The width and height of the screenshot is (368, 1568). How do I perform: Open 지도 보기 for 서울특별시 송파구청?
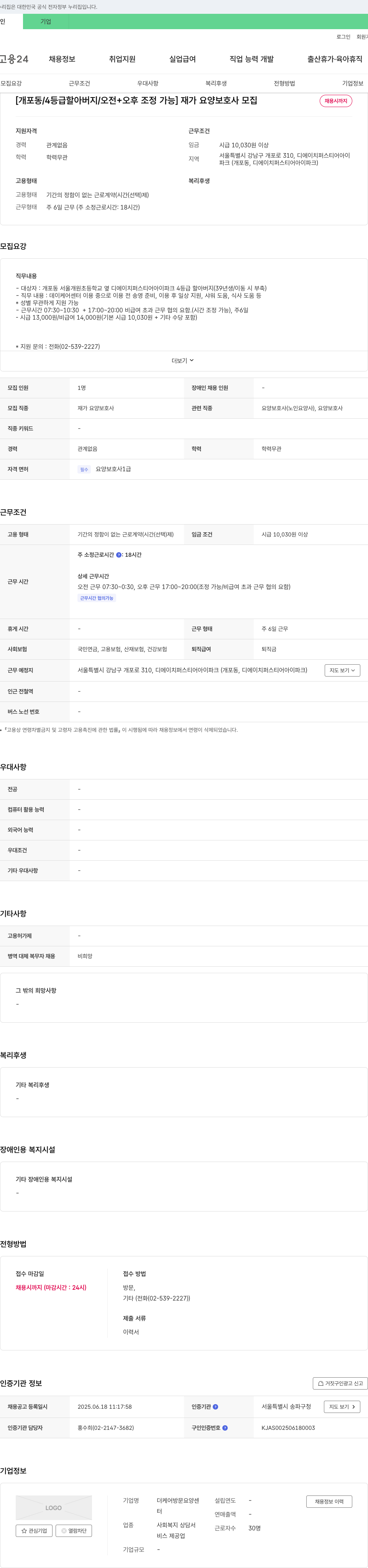(342, 1407)
